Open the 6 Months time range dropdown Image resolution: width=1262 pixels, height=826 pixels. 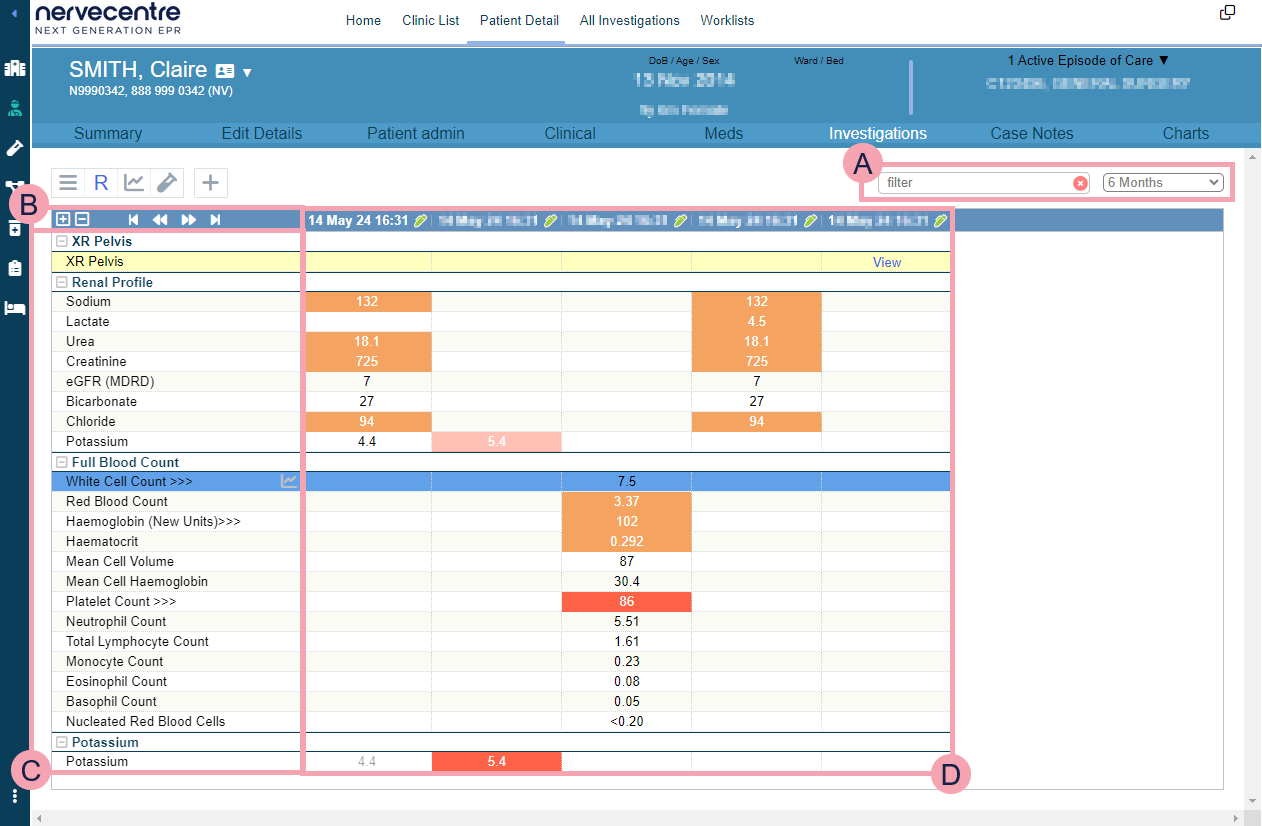point(1163,183)
